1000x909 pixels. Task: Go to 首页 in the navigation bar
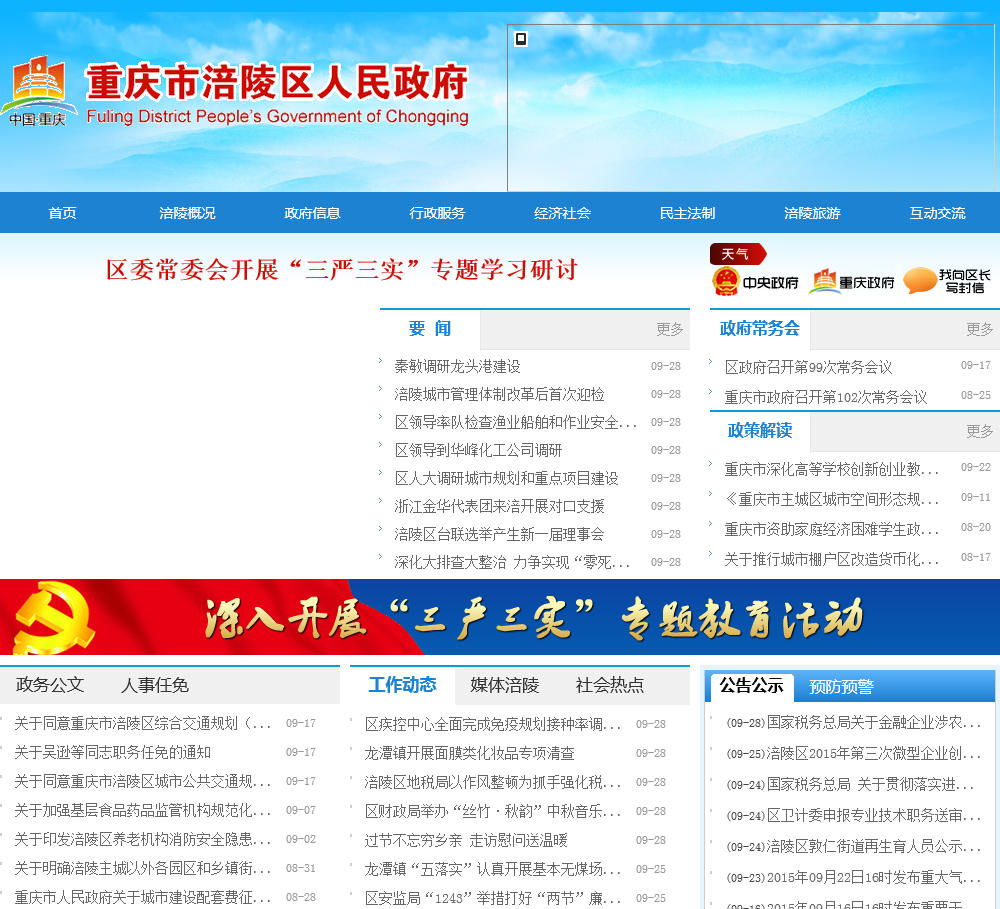[62, 213]
